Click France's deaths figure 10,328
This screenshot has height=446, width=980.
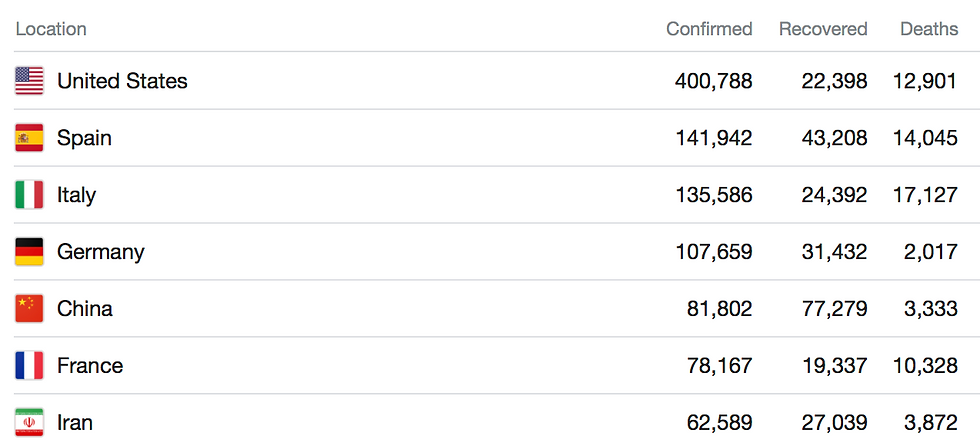(x=925, y=366)
